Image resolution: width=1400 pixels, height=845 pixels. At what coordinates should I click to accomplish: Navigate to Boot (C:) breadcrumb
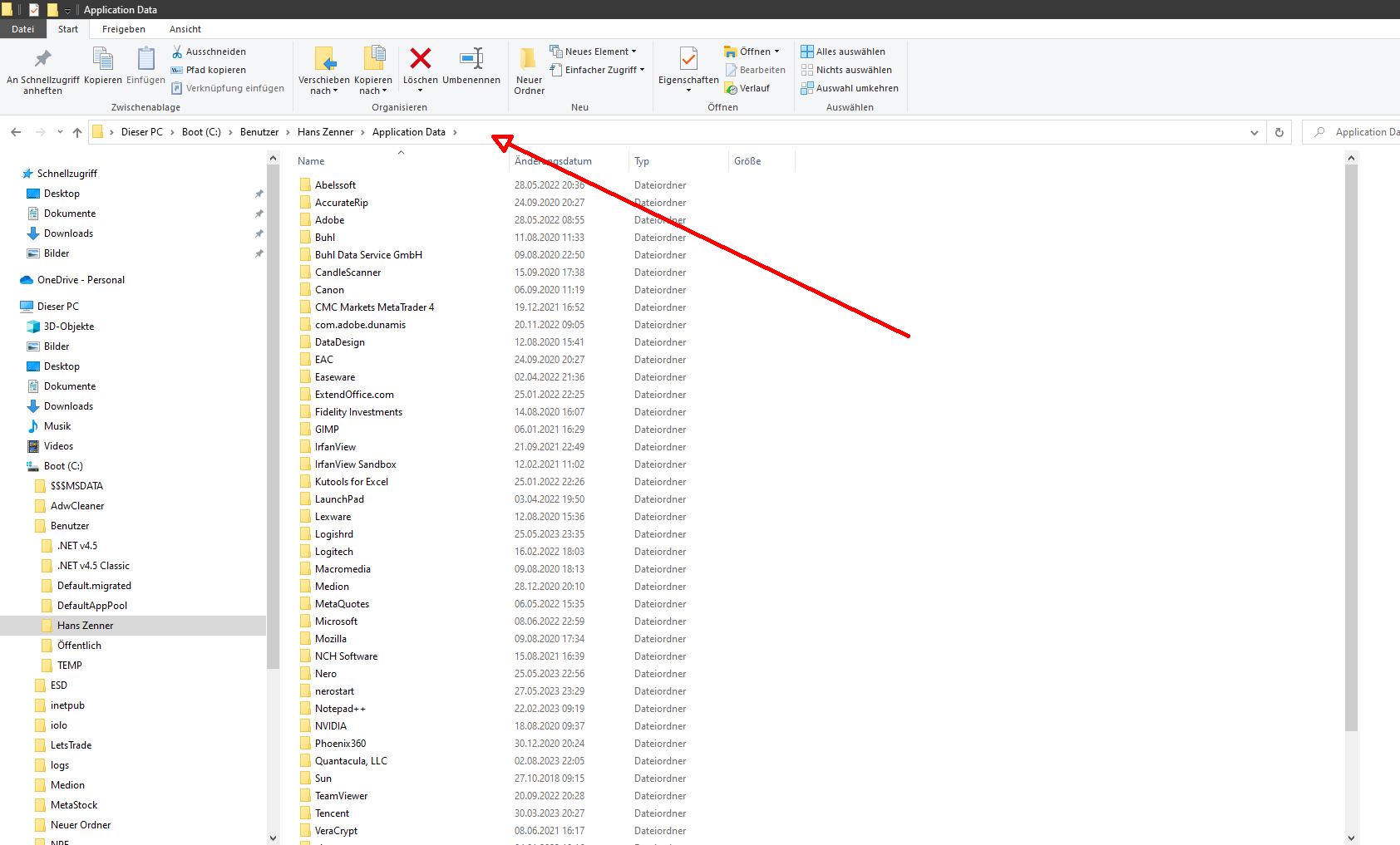(201, 132)
